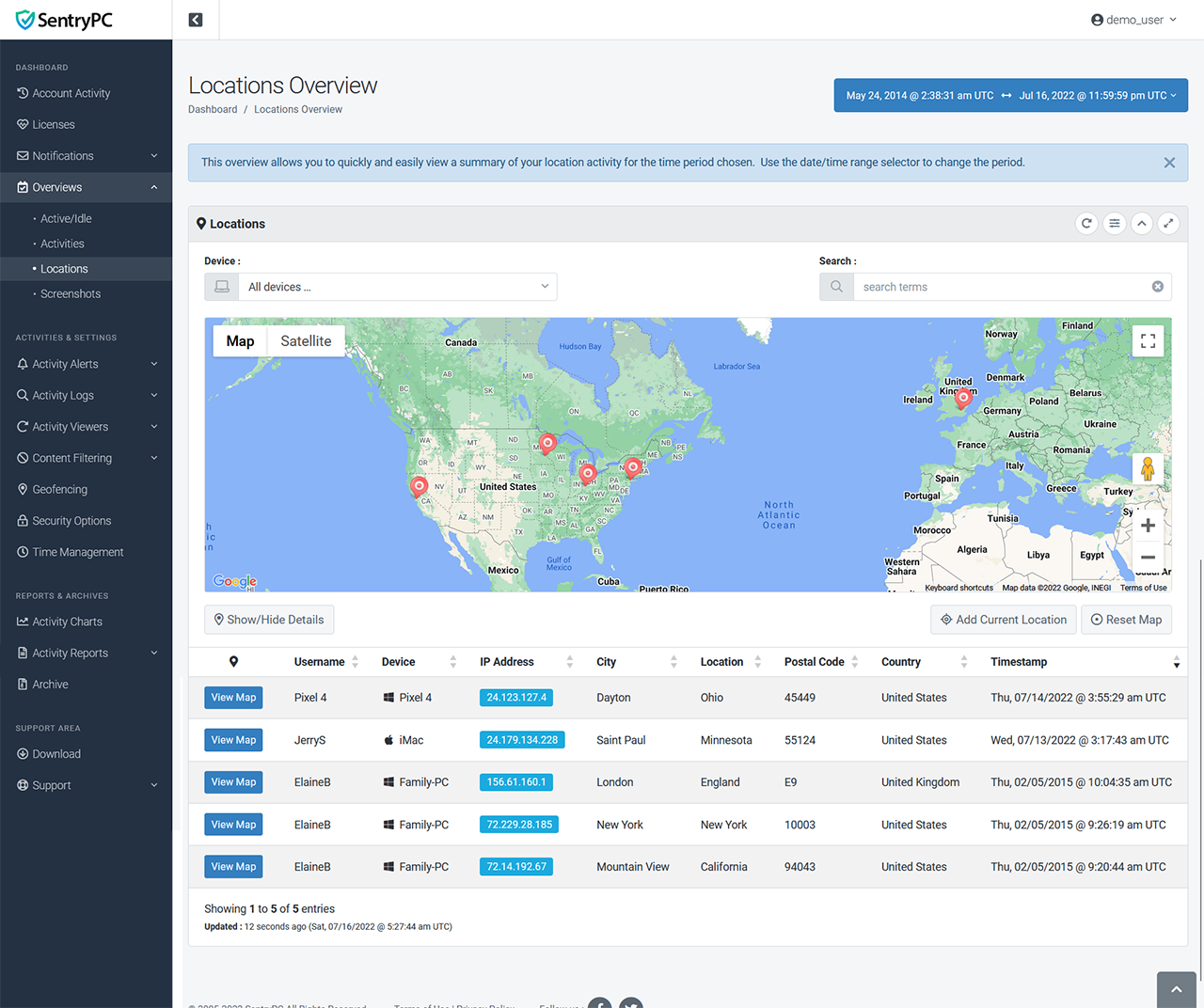
Task: Collapse the Locations panel with the up chevron
Action: (1141, 224)
